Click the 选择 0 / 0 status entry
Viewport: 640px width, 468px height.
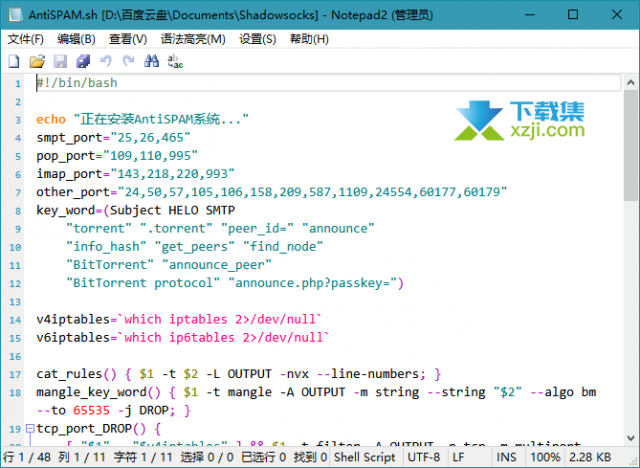207,457
